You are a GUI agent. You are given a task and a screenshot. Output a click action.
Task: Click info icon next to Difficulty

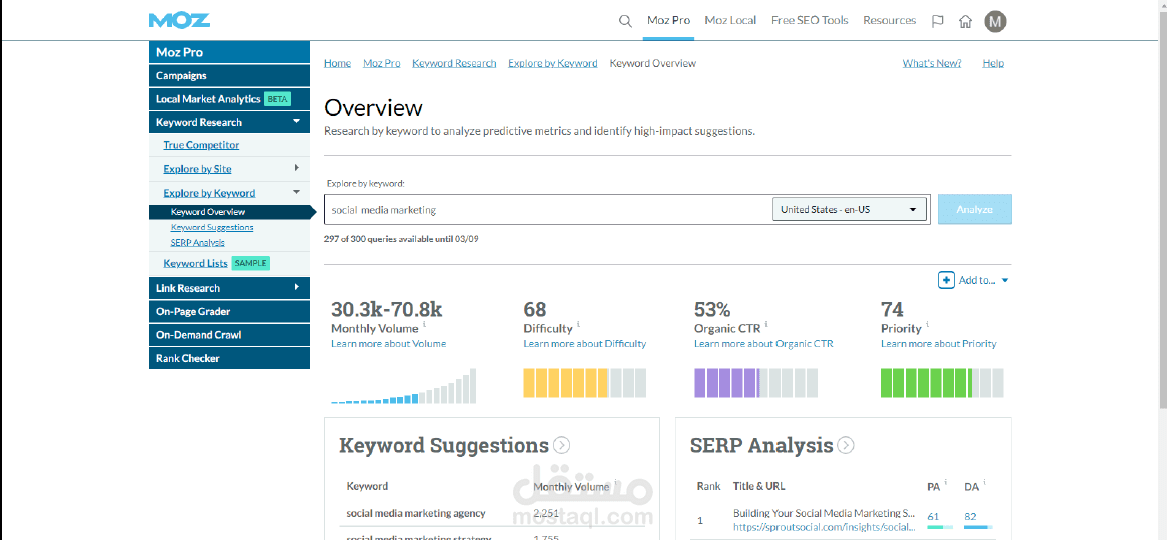tap(578, 325)
